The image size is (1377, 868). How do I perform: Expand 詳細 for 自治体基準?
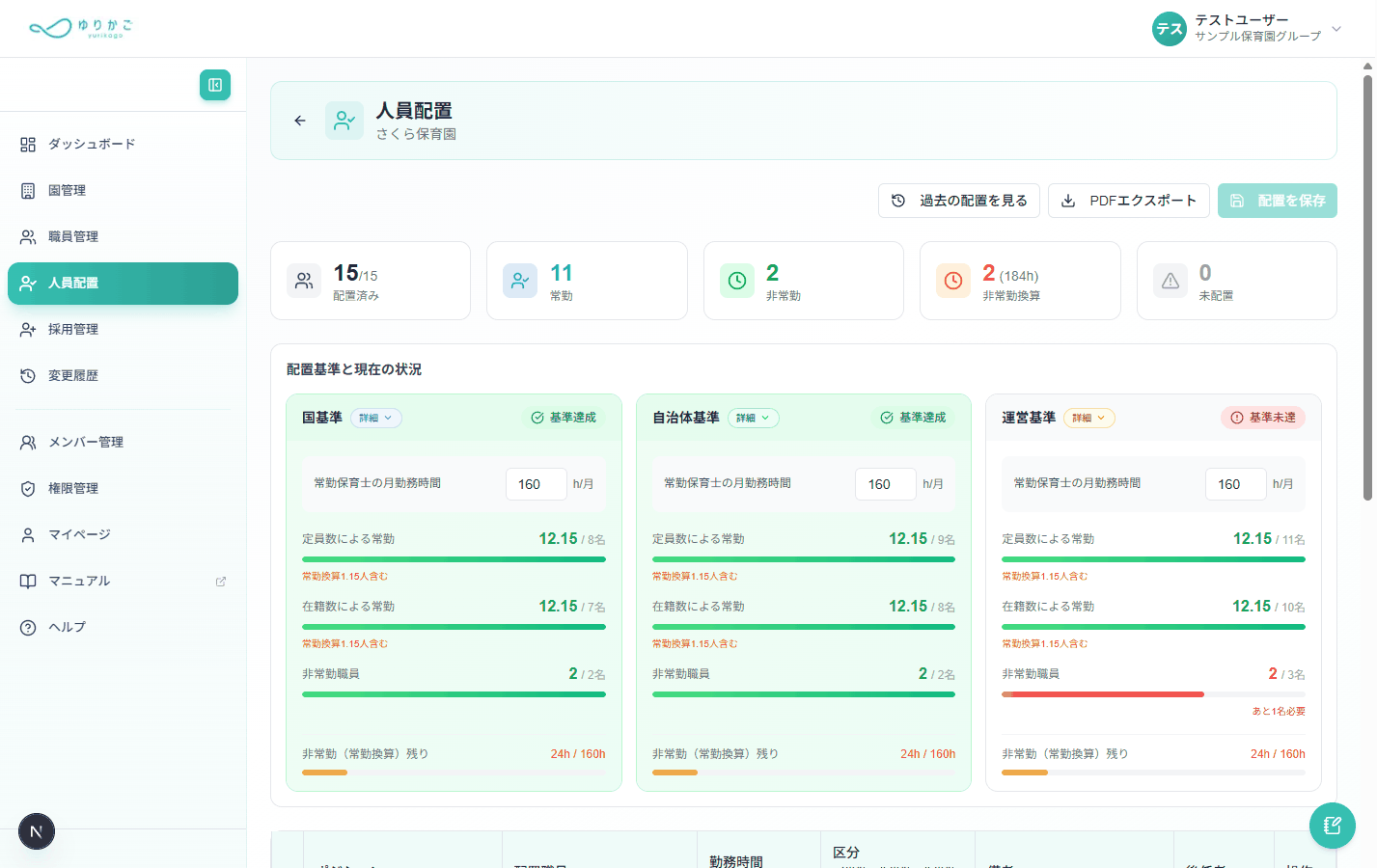[754, 419]
